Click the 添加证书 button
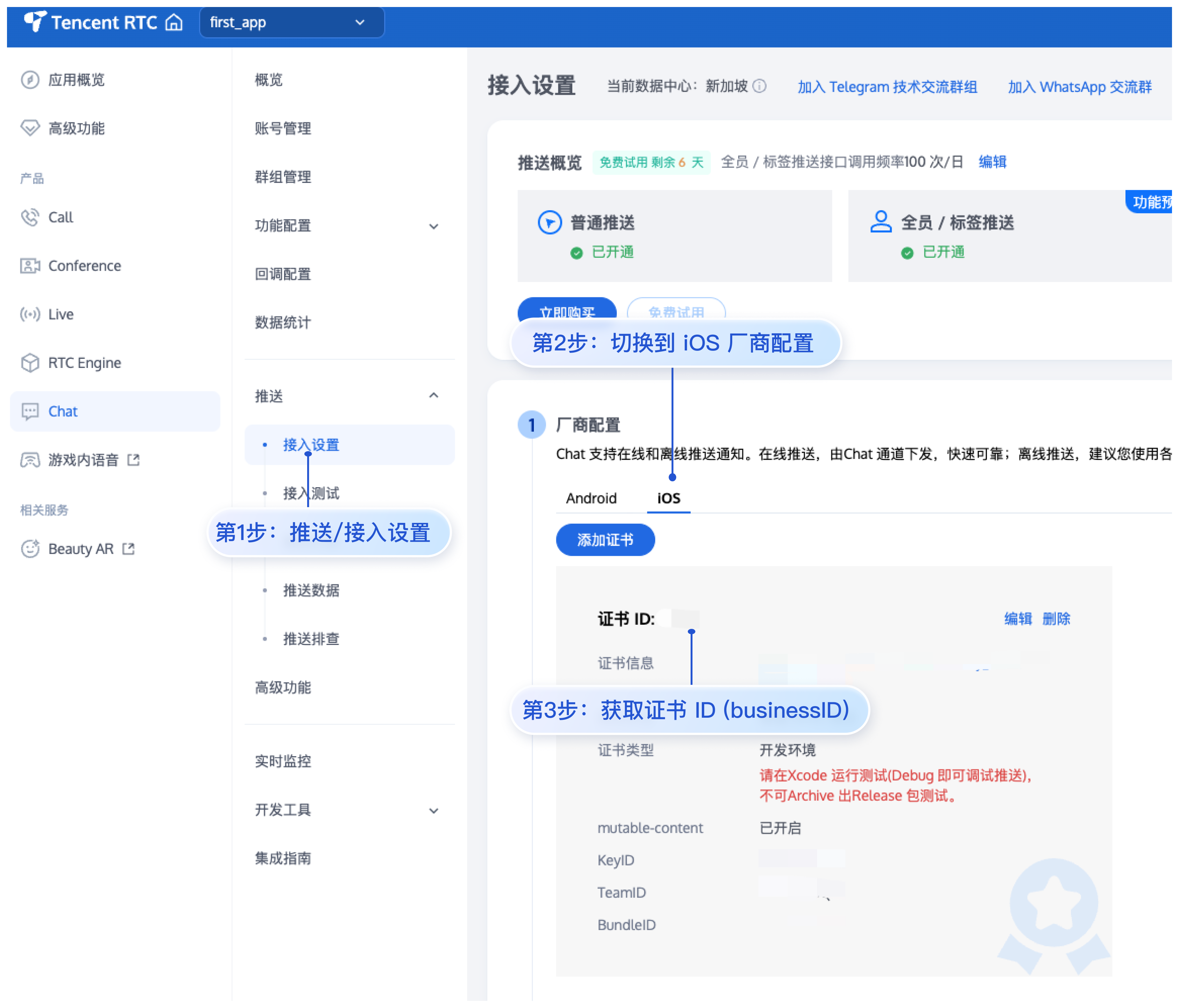Viewport: 1179px width, 1008px height. coord(605,540)
